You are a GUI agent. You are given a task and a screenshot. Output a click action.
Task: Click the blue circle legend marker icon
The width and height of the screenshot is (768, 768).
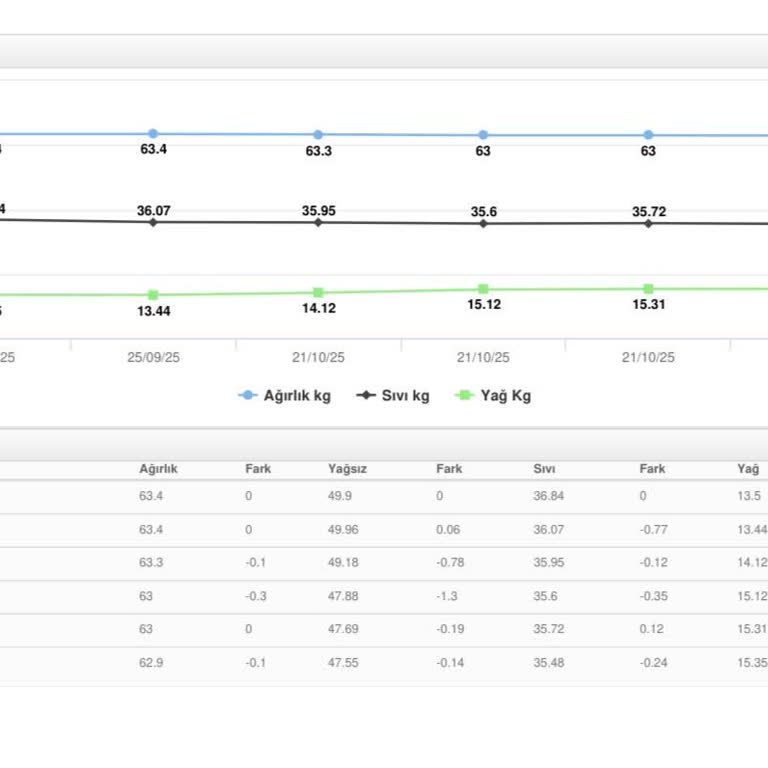click(248, 395)
